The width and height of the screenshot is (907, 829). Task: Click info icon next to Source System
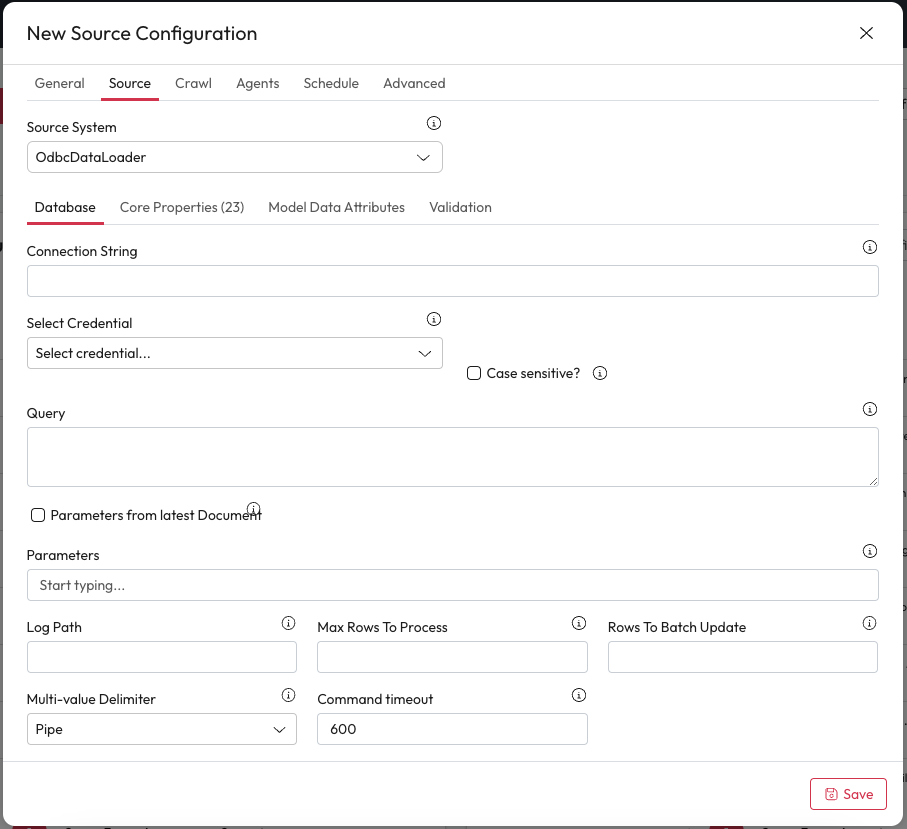click(x=434, y=123)
